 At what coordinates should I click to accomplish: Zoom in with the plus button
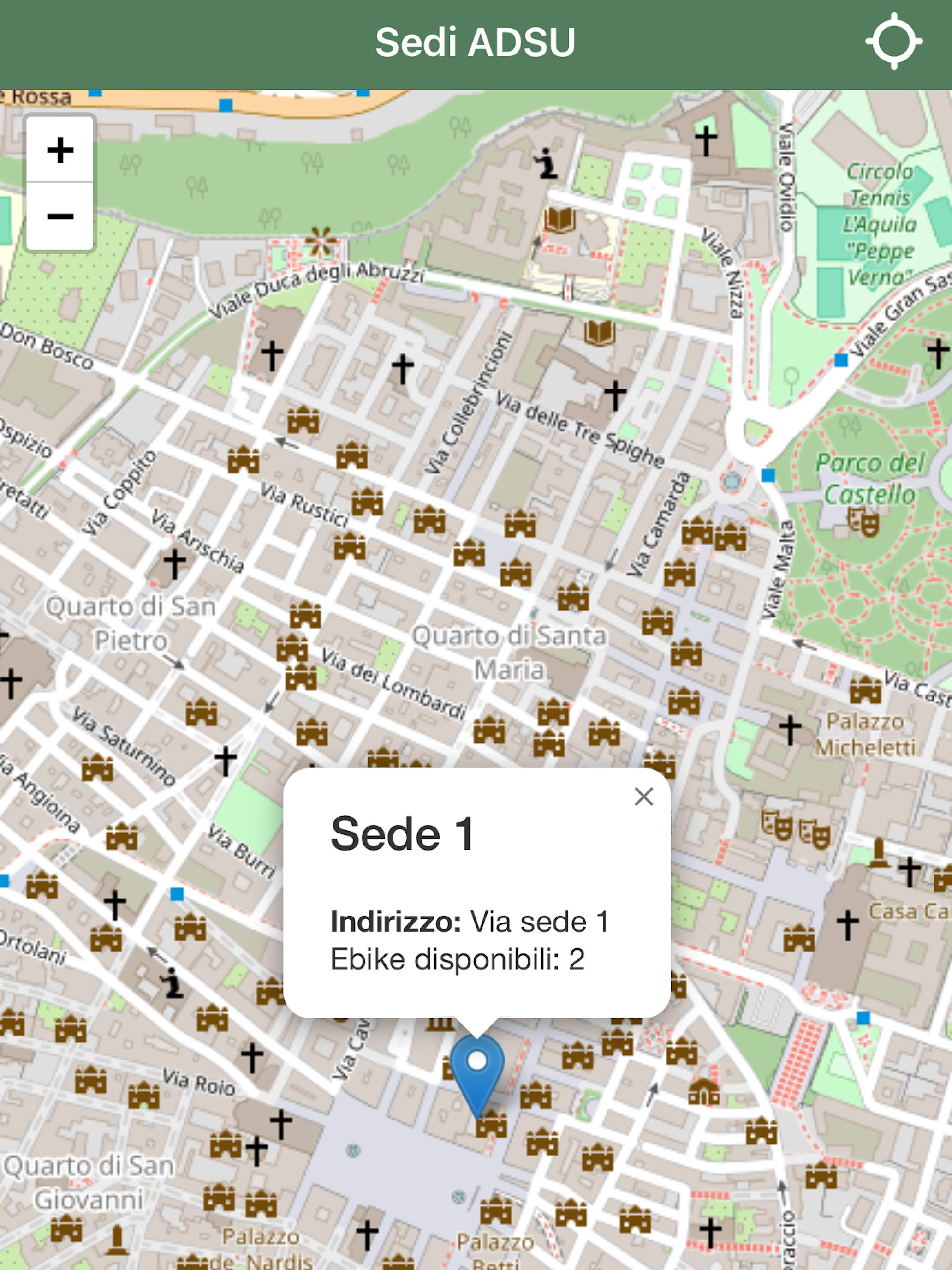[59, 150]
